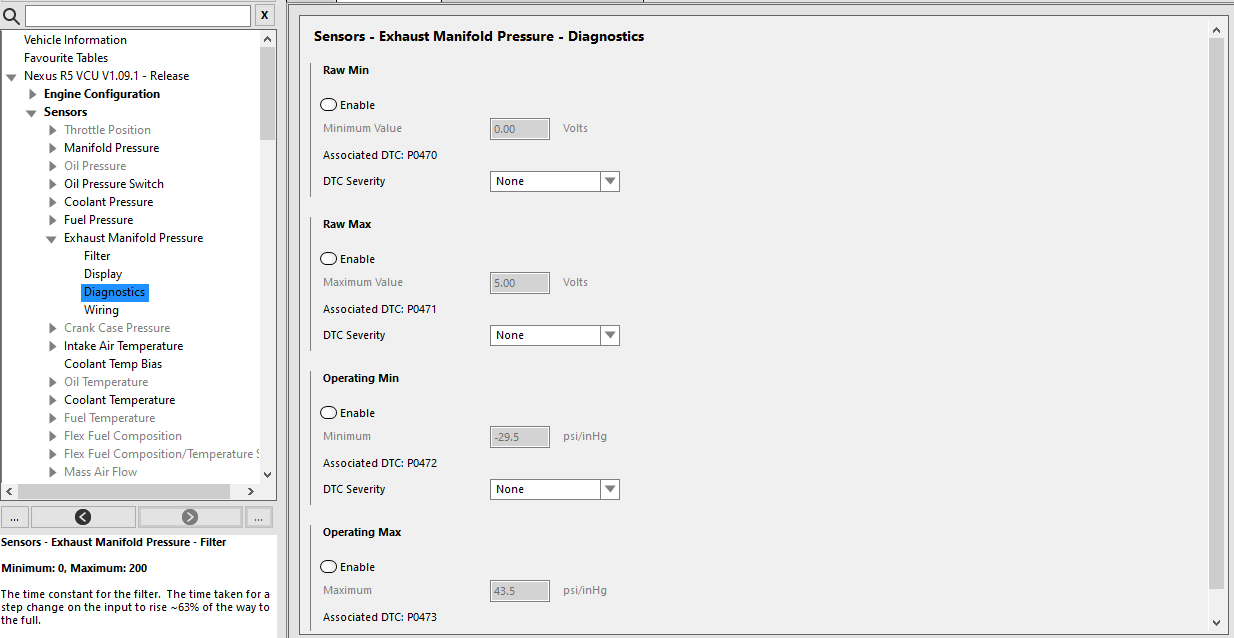This screenshot has width=1234, height=638.
Task: Click the left ellipsis history button
Action: pyautogui.click(x=15, y=517)
